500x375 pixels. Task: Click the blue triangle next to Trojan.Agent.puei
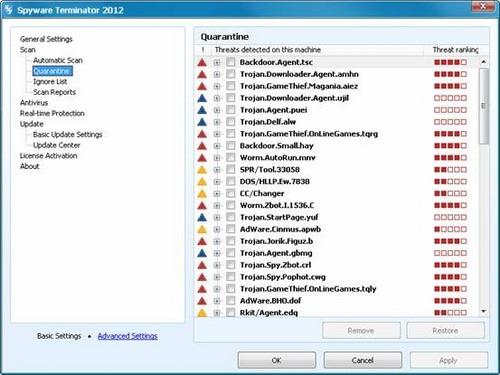click(x=202, y=110)
